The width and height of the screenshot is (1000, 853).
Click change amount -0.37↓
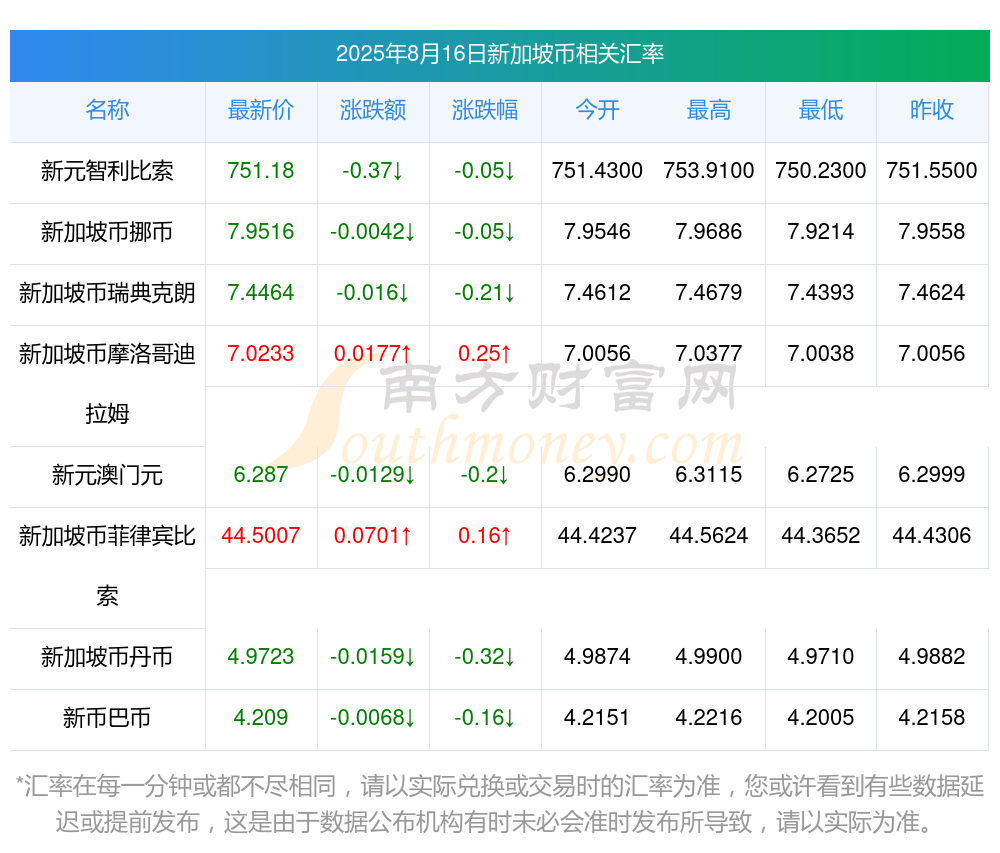pyautogui.click(x=373, y=171)
